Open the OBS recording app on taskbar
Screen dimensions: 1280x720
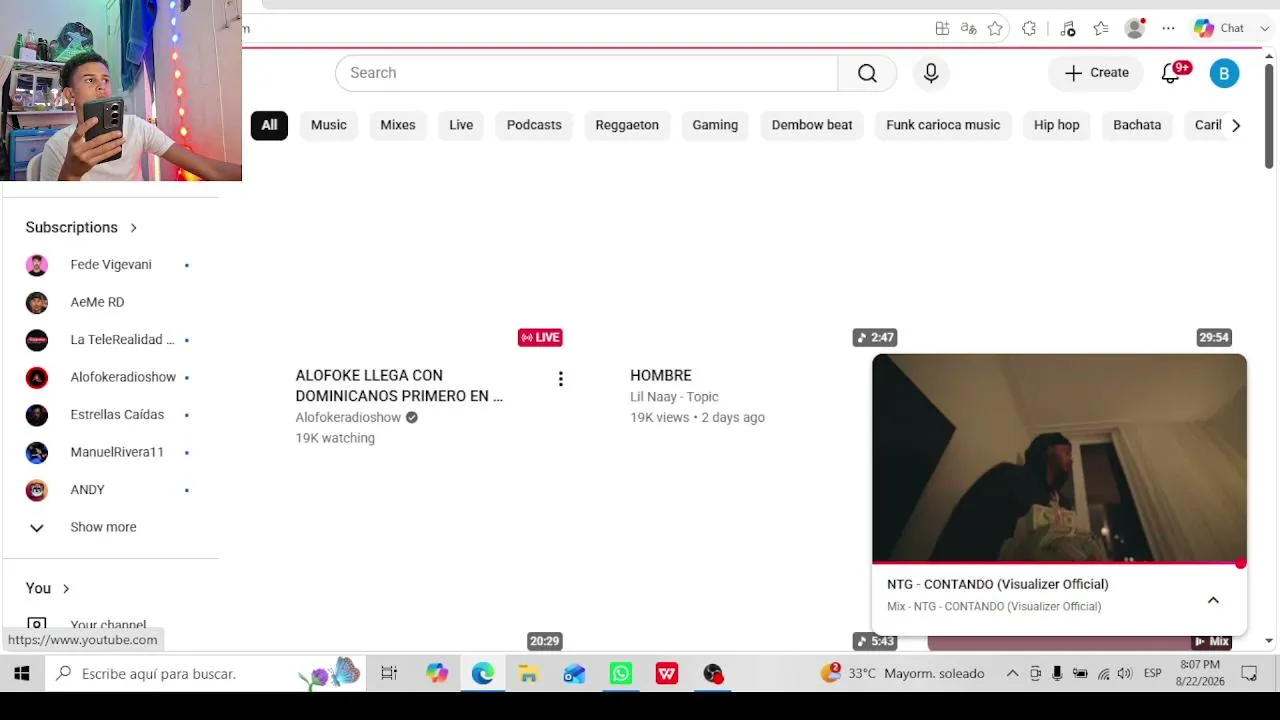click(x=713, y=674)
